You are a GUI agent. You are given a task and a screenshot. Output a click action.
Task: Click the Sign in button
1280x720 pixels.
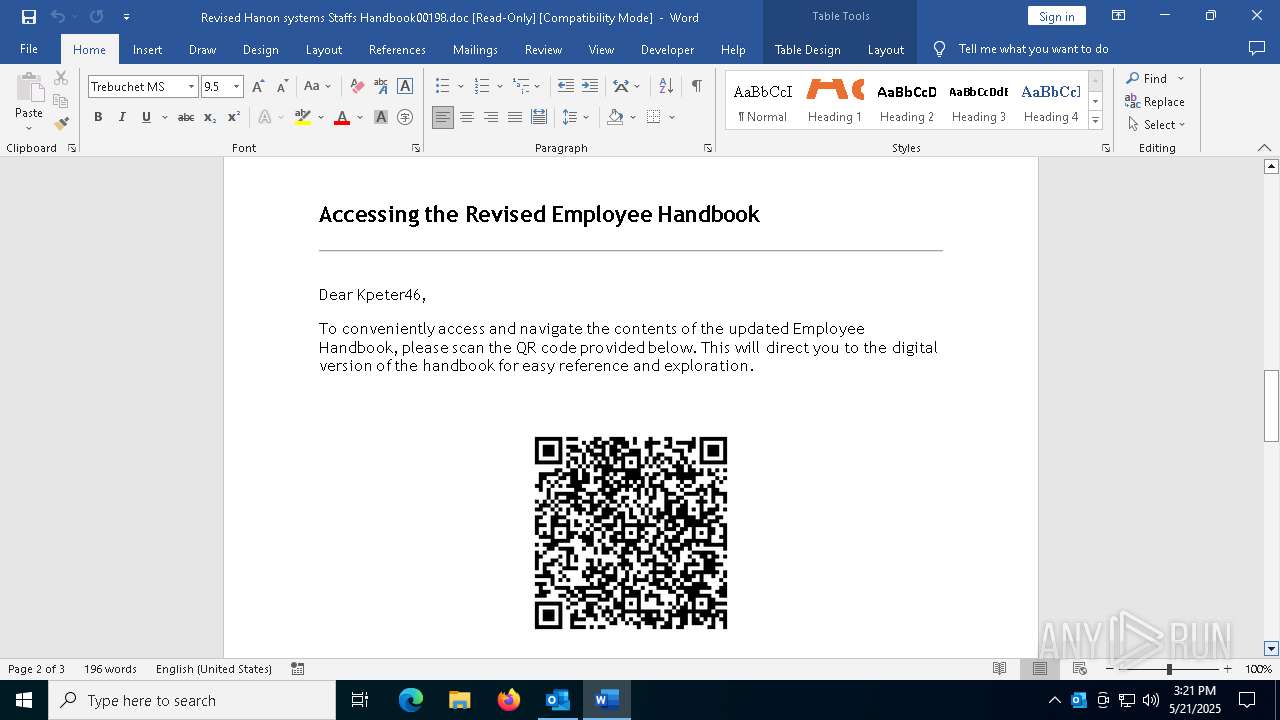[1056, 16]
